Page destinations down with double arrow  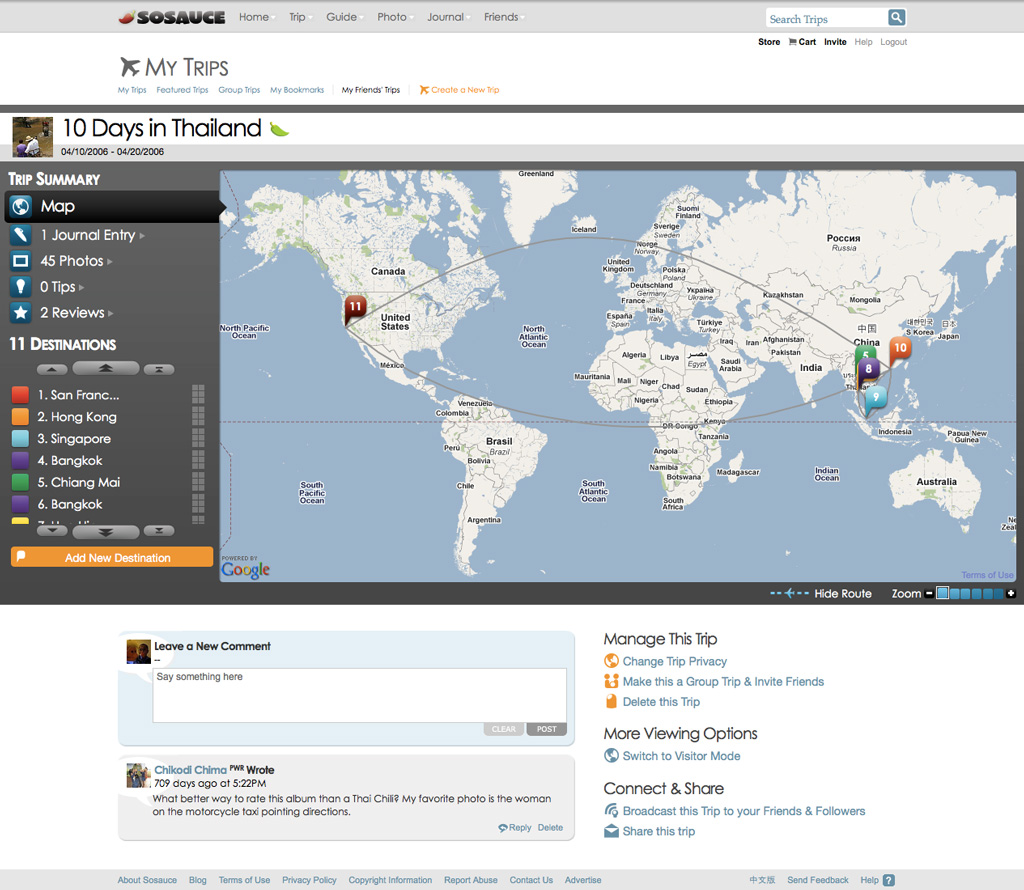point(106,532)
